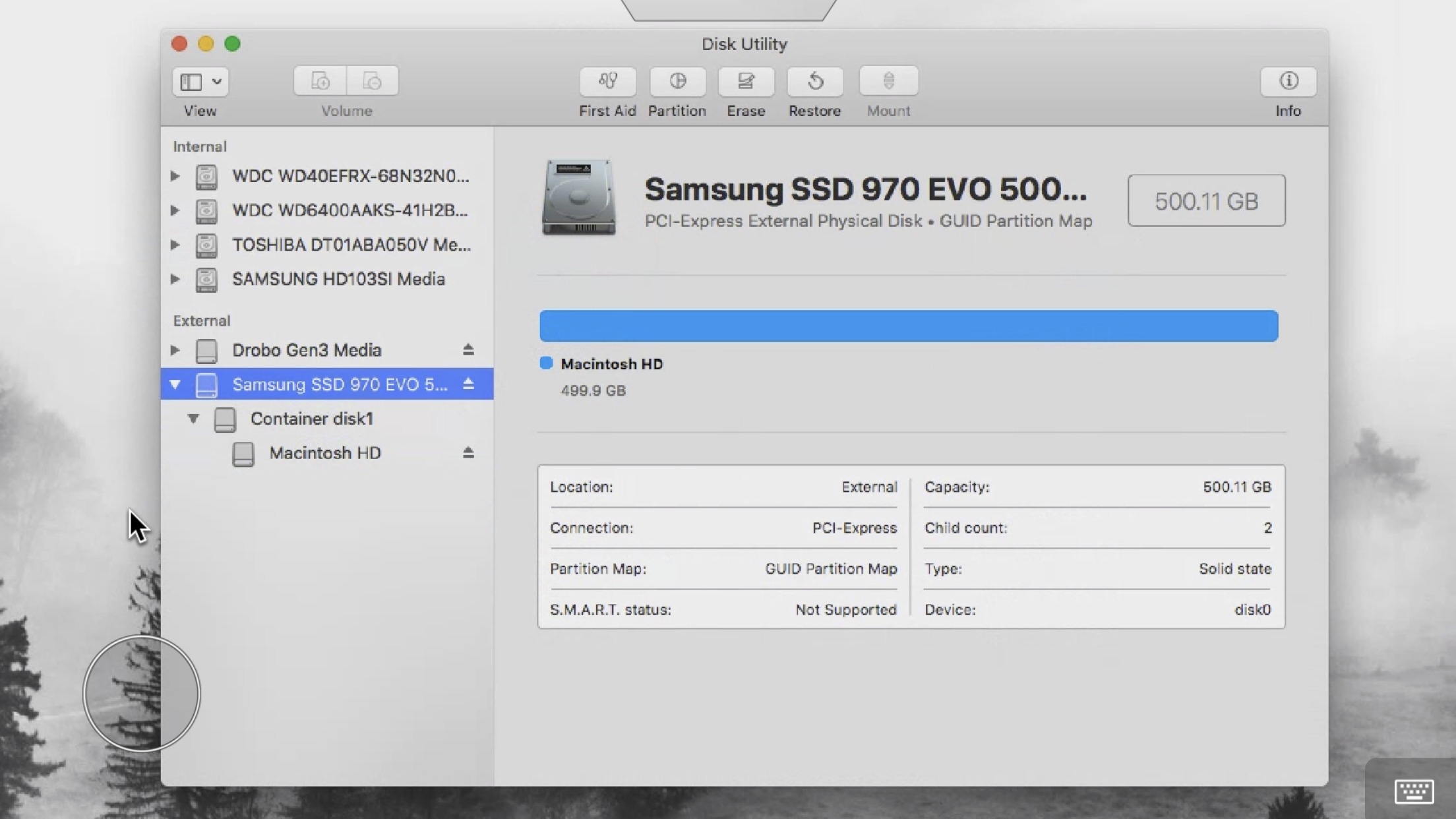Image resolution: width=1456 pixels, height=819 pixels.
Task: Click the Mount toolbar icon
Action: tap(888, 81)
